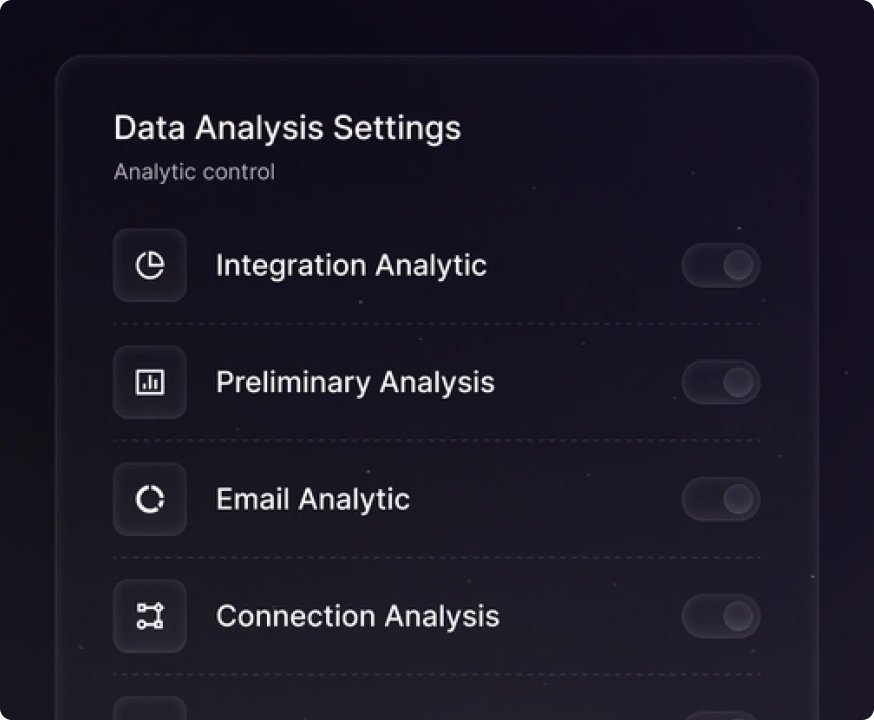The image size is (874, 720).
Task: Click the dashed divider under Preliminary Analysis
Action: click(436, 441)
